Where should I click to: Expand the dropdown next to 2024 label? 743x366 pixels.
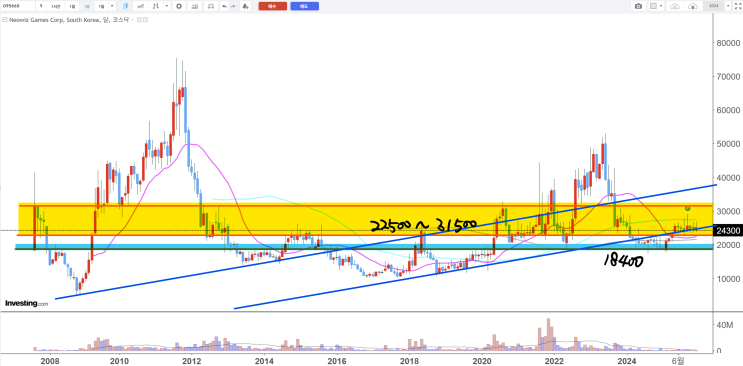[727, 6]
